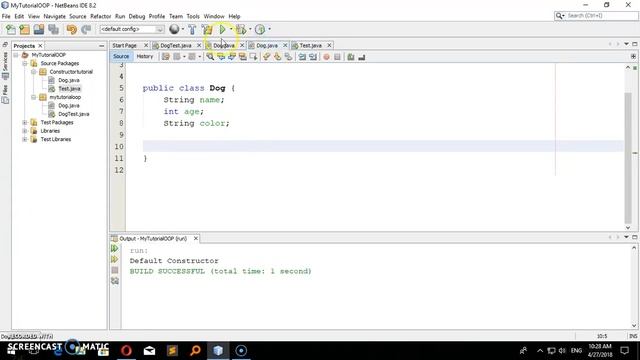Close the Projects panel tab

(40, 46)
